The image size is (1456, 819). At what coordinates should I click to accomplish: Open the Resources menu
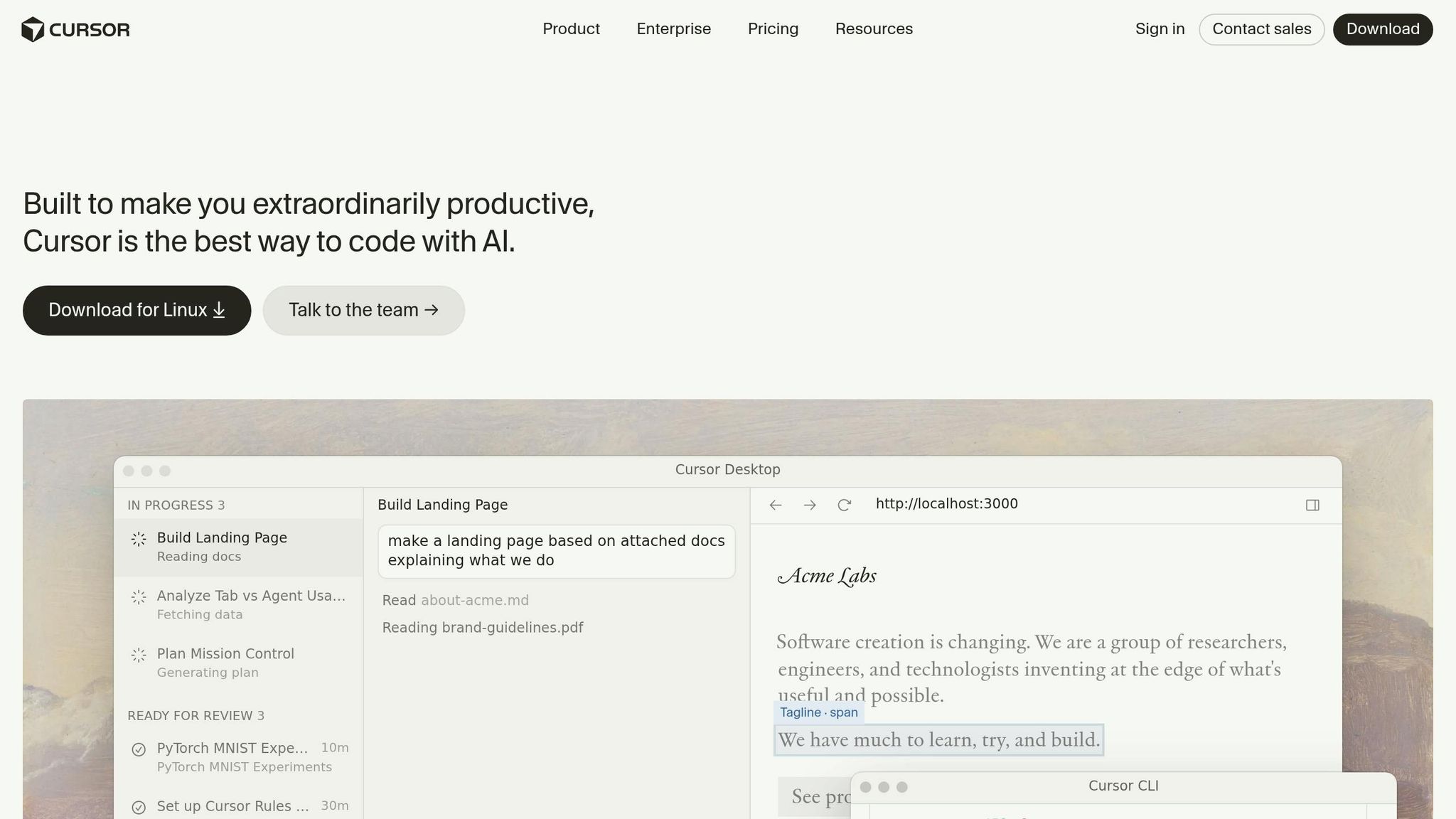tap(874, 29)
